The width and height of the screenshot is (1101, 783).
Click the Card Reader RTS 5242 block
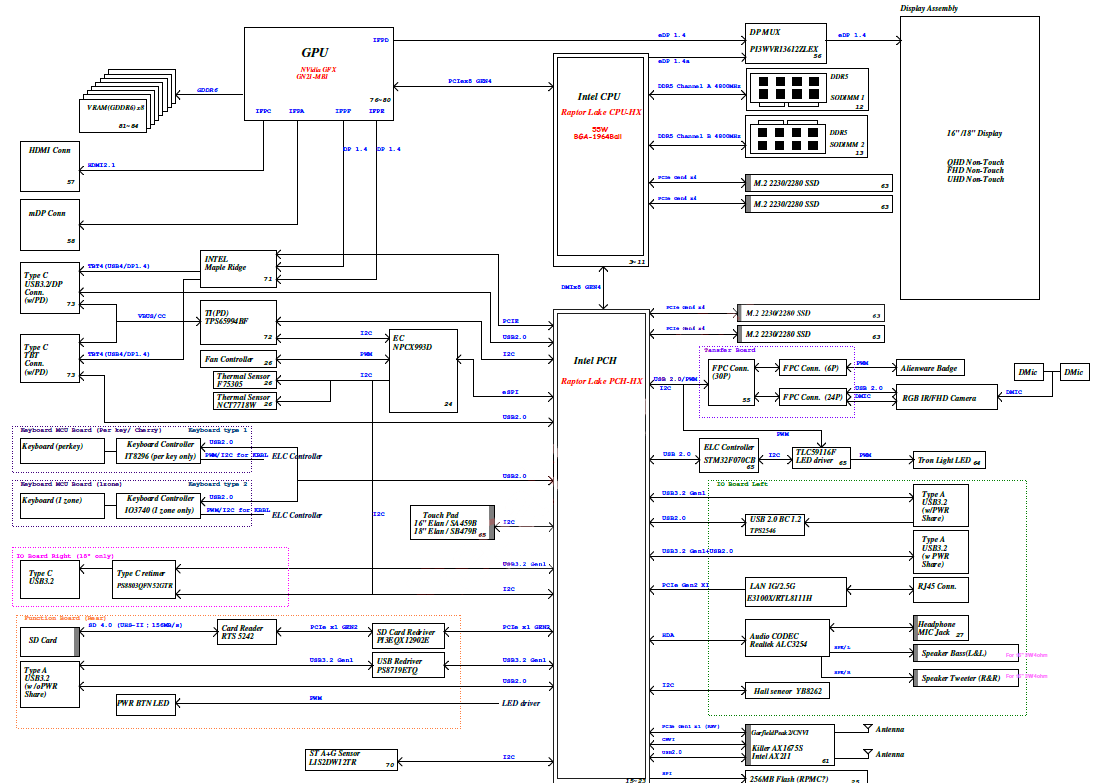[246, 632]
